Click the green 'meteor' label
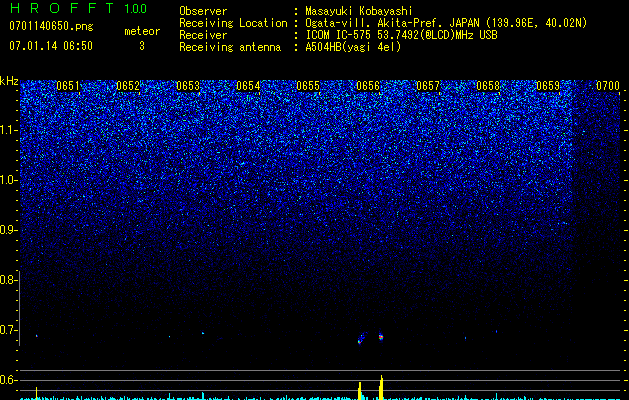The height and width of the screenshot is (400, 629). pos(142,31)
